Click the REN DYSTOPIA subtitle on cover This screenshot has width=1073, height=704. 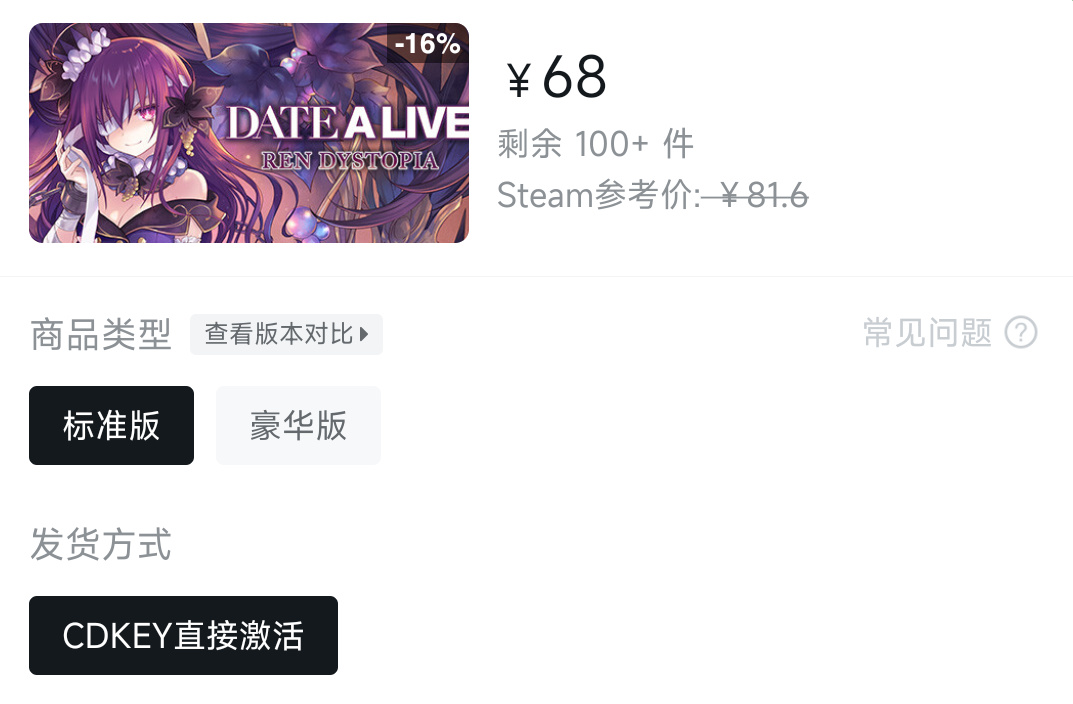349,161
